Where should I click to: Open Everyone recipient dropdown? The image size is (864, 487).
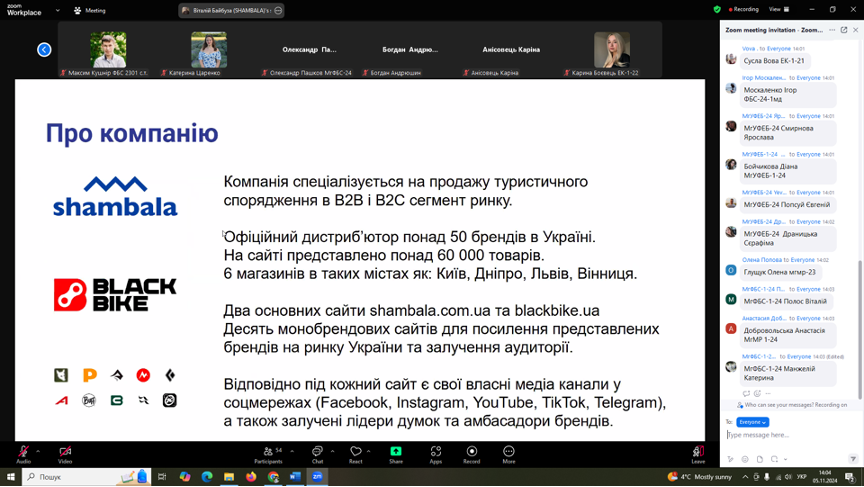752,422
